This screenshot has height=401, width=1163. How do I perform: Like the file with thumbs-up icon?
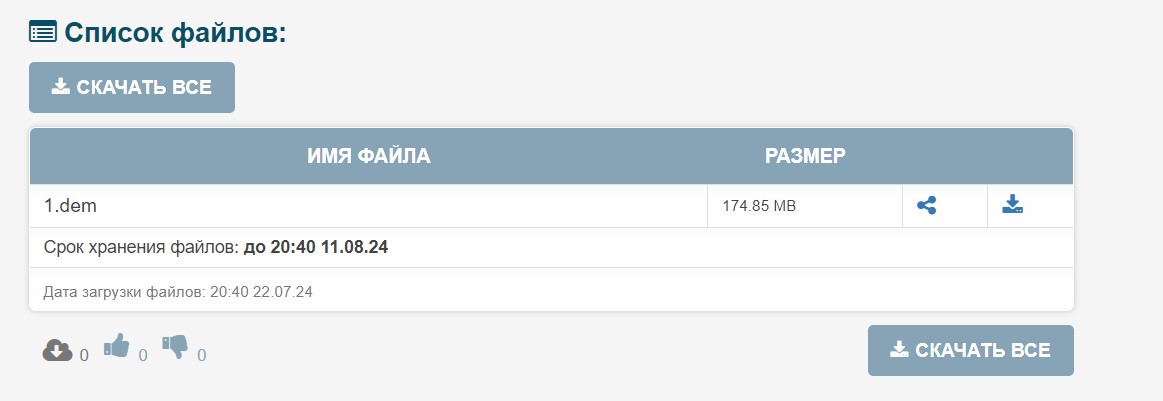click(x=117, y=347)
